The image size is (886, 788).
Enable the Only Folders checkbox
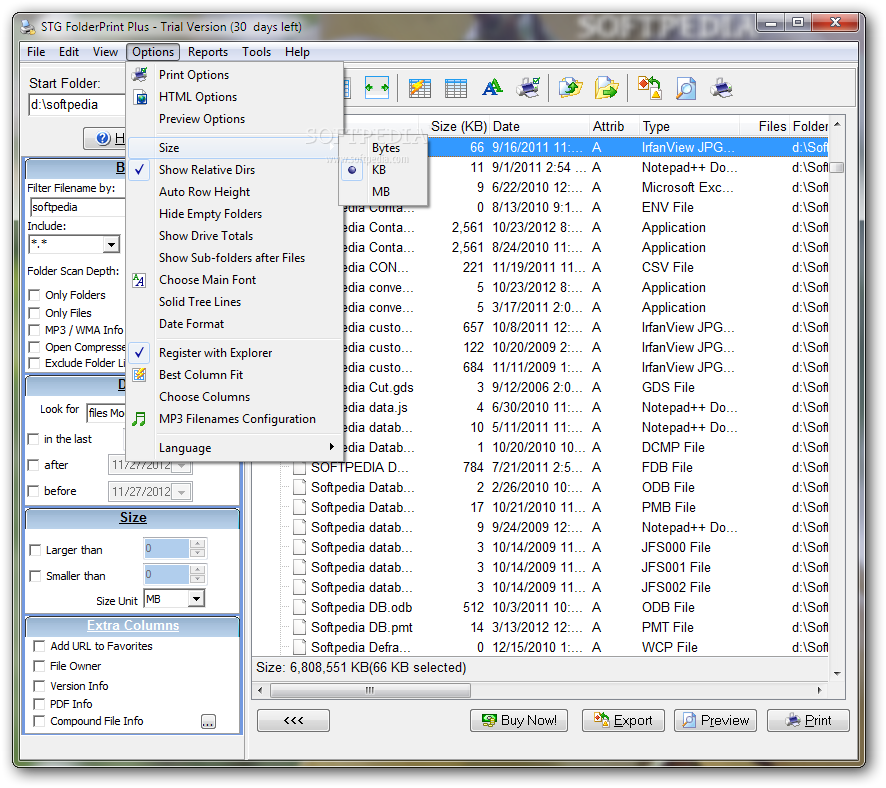35,295
